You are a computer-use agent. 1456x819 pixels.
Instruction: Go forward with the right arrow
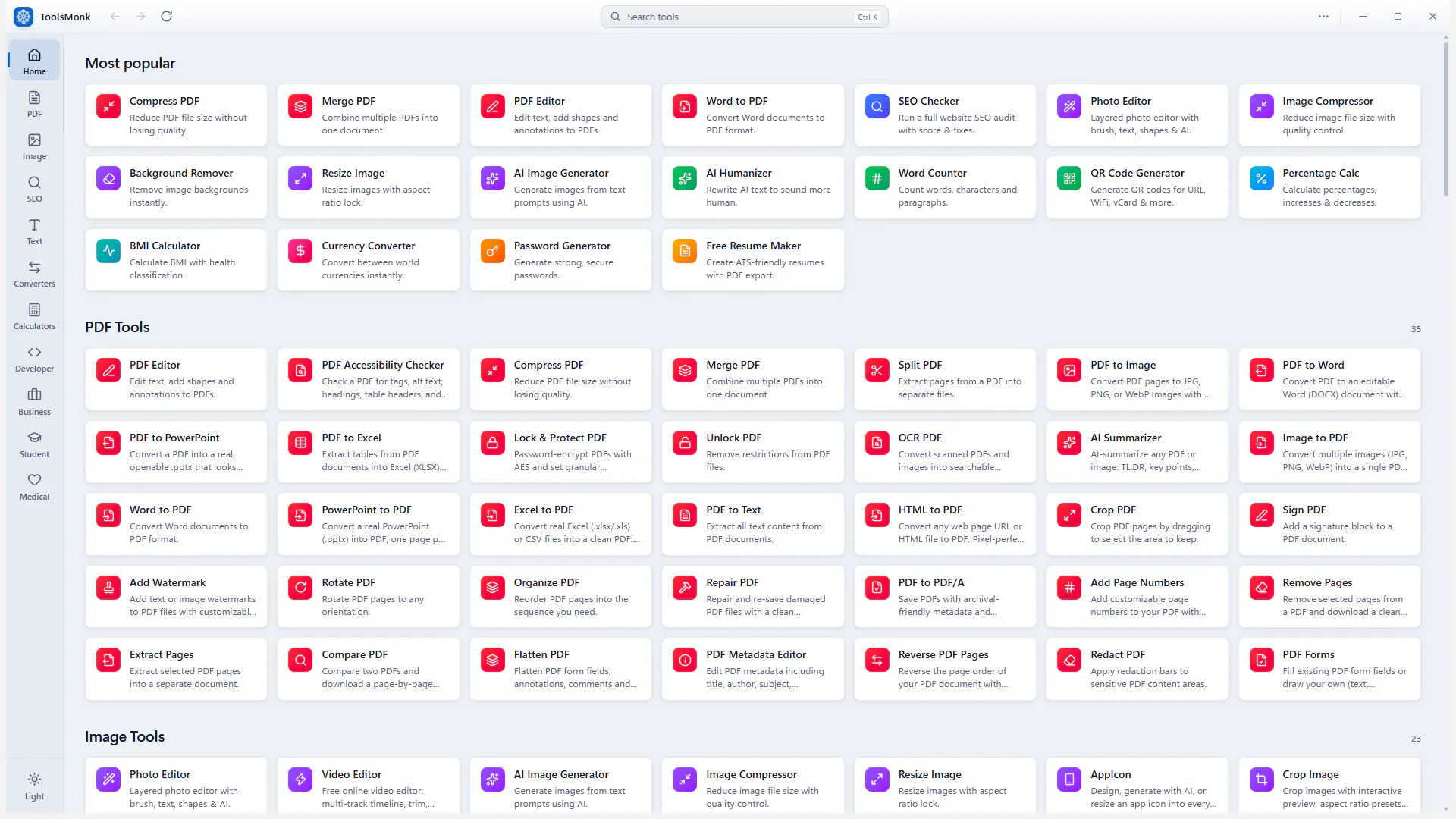(140, 17)
